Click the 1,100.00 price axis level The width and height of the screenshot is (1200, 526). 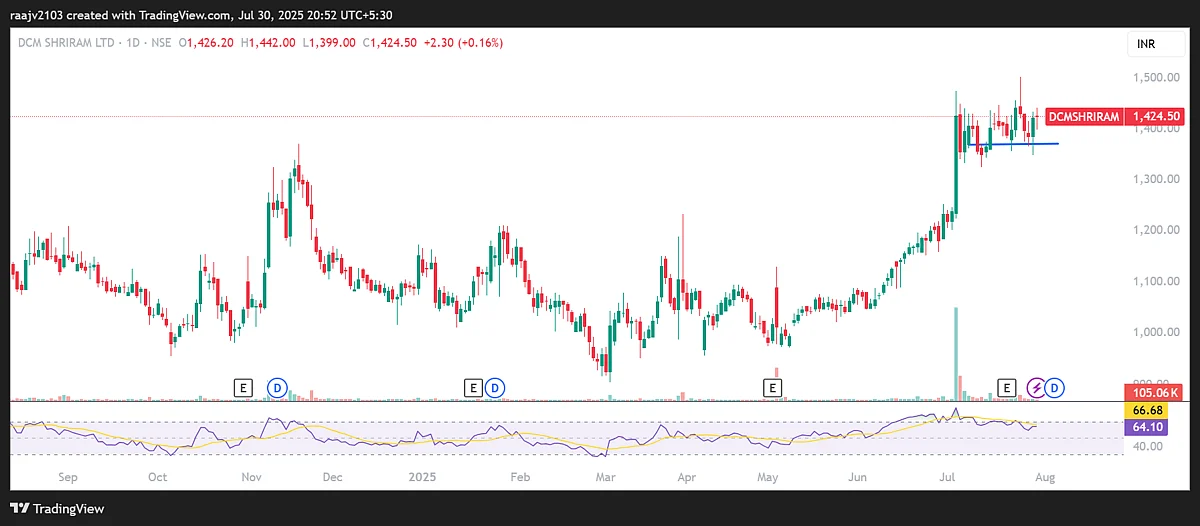pyautogui.click(x=1154, y=281)
